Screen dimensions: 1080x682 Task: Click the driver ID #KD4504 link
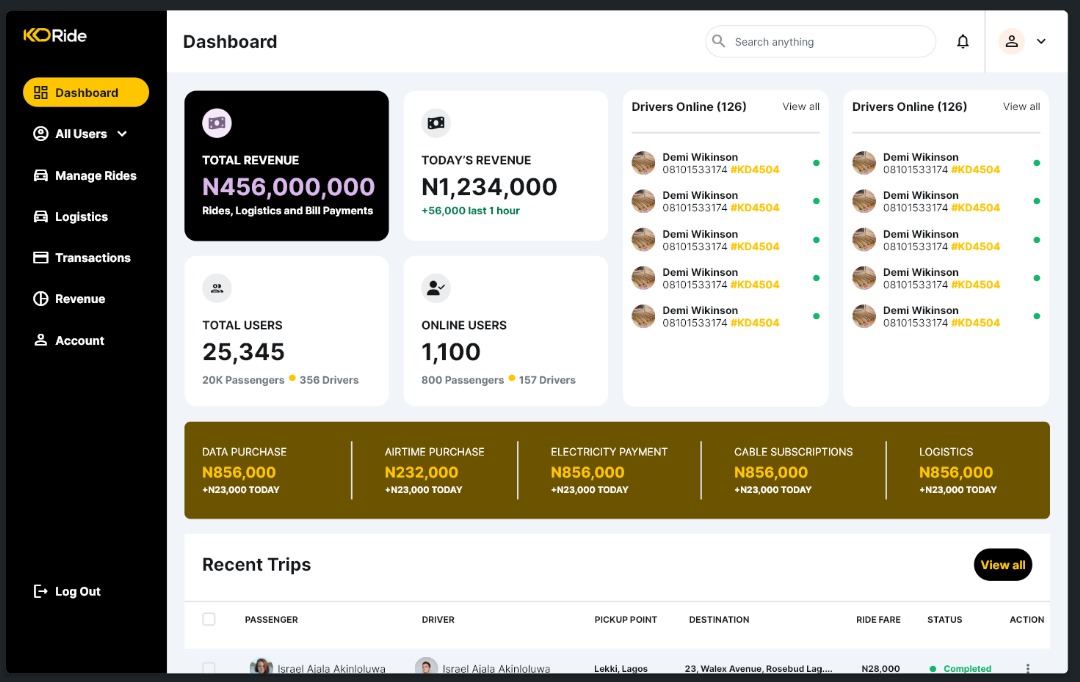pyautogui.click(x=755, y=169)
